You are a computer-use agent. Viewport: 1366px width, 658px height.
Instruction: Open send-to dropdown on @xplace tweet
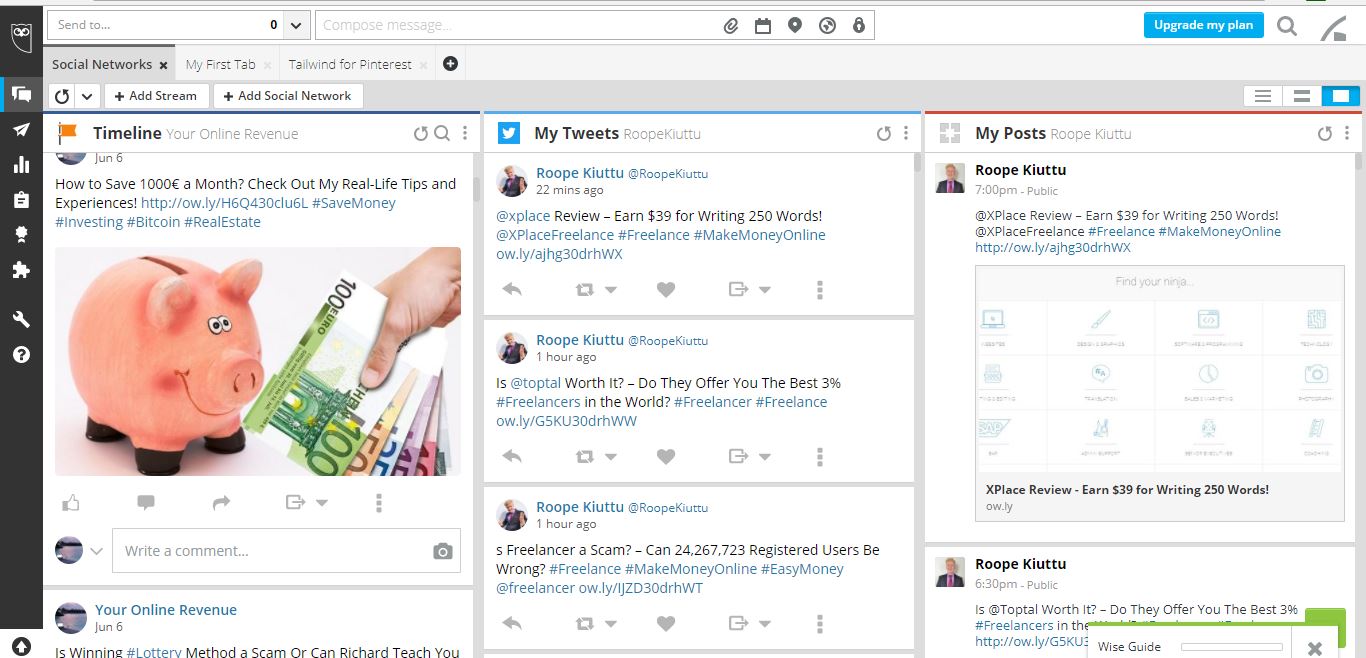(x=765, y=290)
